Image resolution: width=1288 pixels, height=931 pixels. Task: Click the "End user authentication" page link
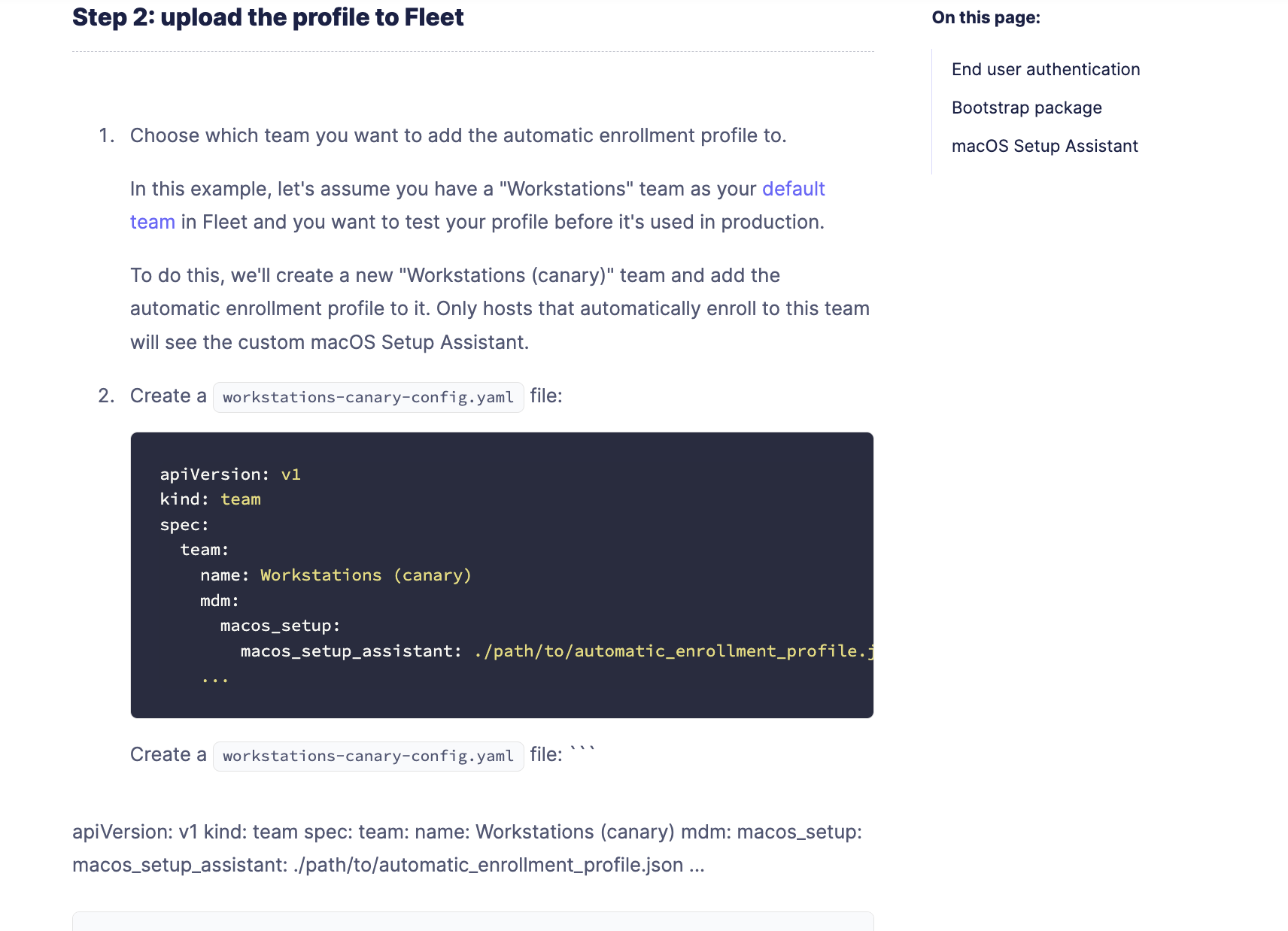1046,68
